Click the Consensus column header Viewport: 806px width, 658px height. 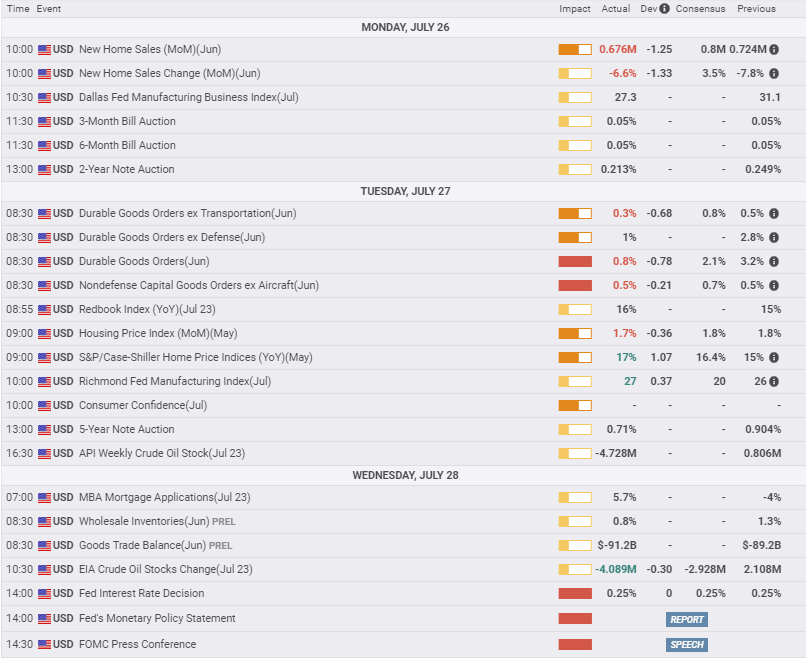pyautogui.click(x=701, y=9)
